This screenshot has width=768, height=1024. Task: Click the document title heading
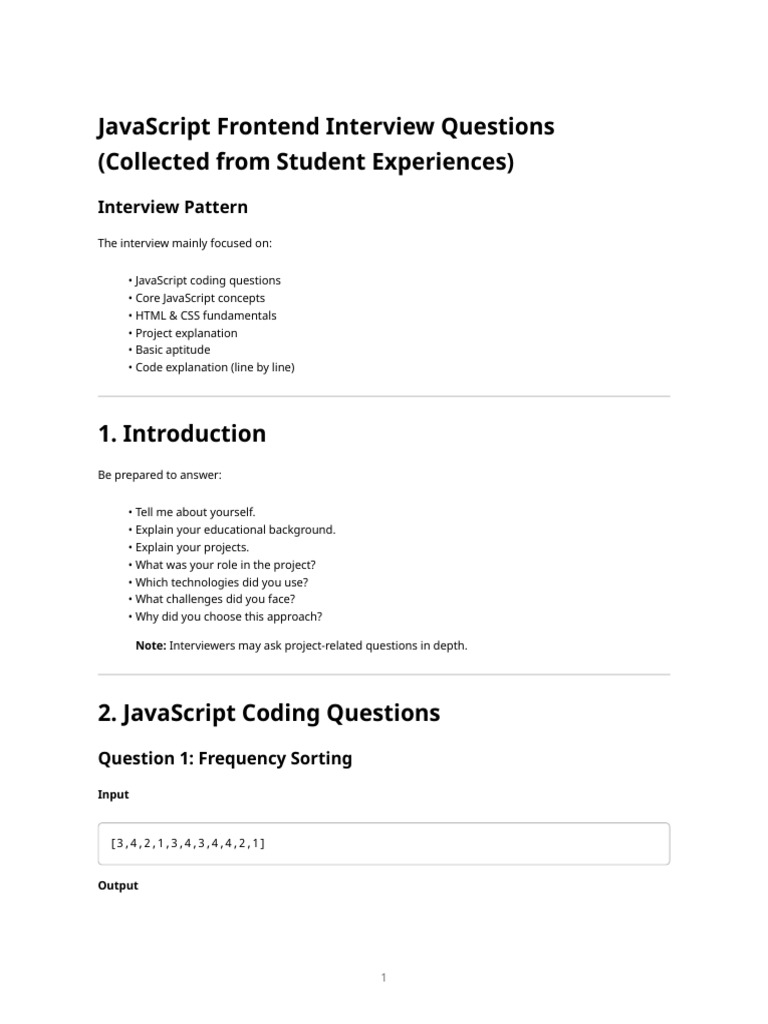coord(326,144)
